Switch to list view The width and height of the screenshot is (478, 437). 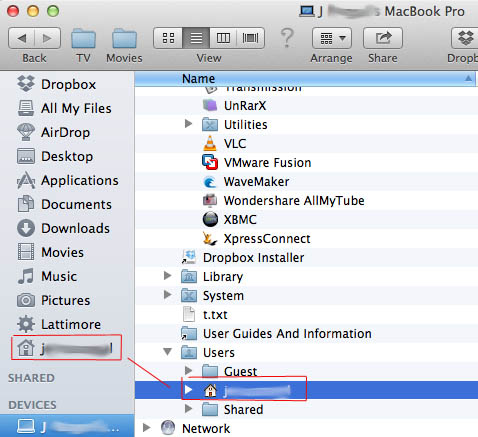click(196, 38)
